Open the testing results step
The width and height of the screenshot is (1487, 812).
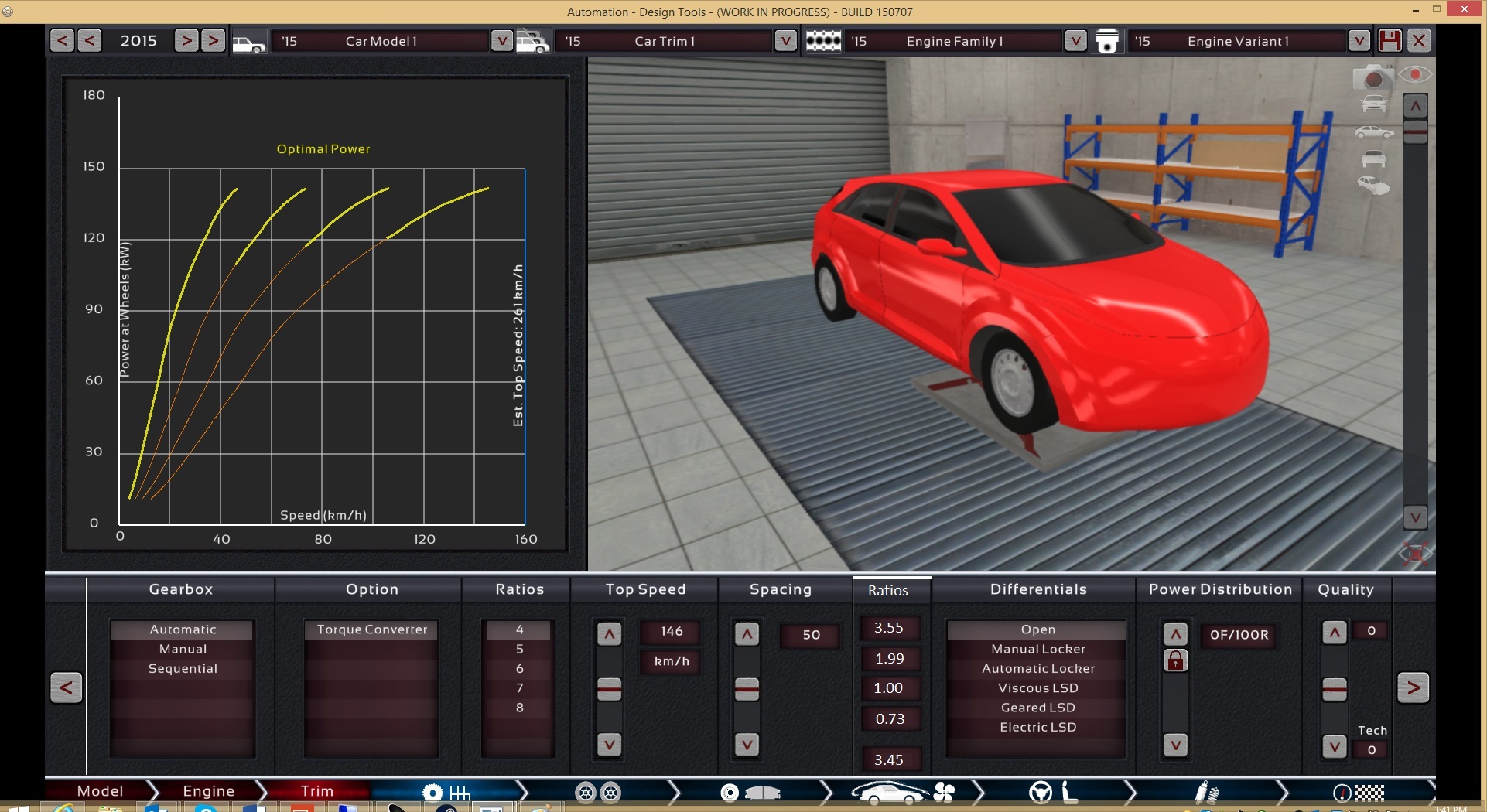click(1358, 792)
